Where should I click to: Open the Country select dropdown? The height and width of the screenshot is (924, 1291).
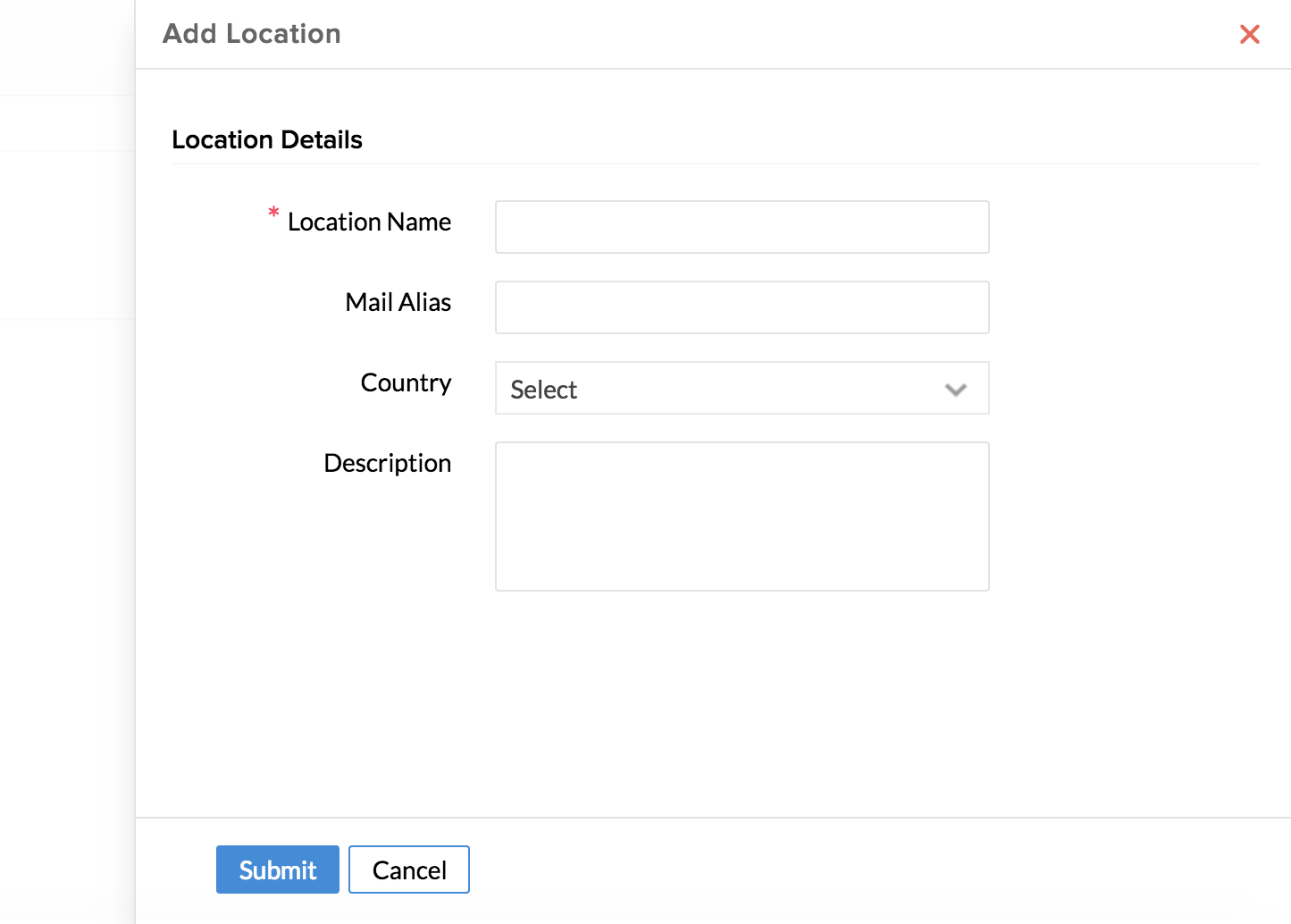point(742,388)
